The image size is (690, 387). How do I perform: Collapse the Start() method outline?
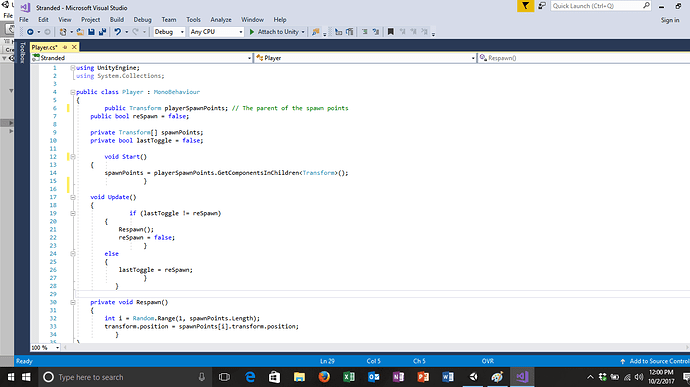73,157
